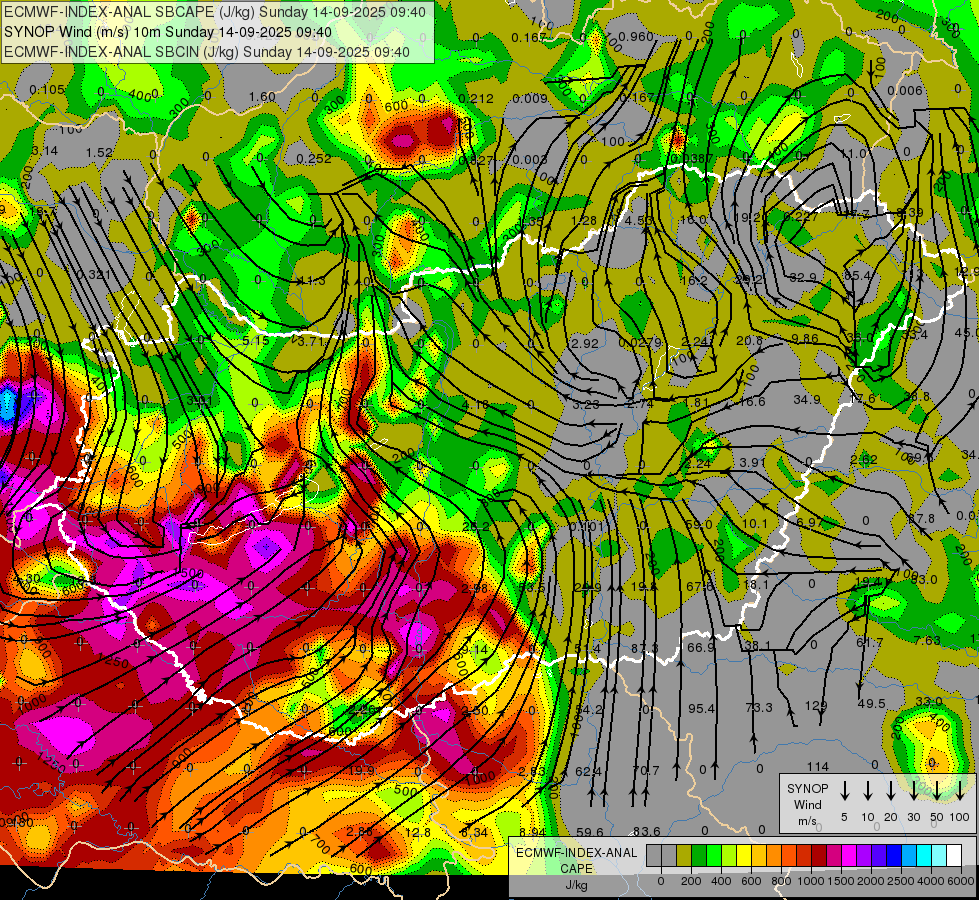Viewport: 979px width, 900px height.
Task: Click the J/kg unit label in legend
Action: 576,885
